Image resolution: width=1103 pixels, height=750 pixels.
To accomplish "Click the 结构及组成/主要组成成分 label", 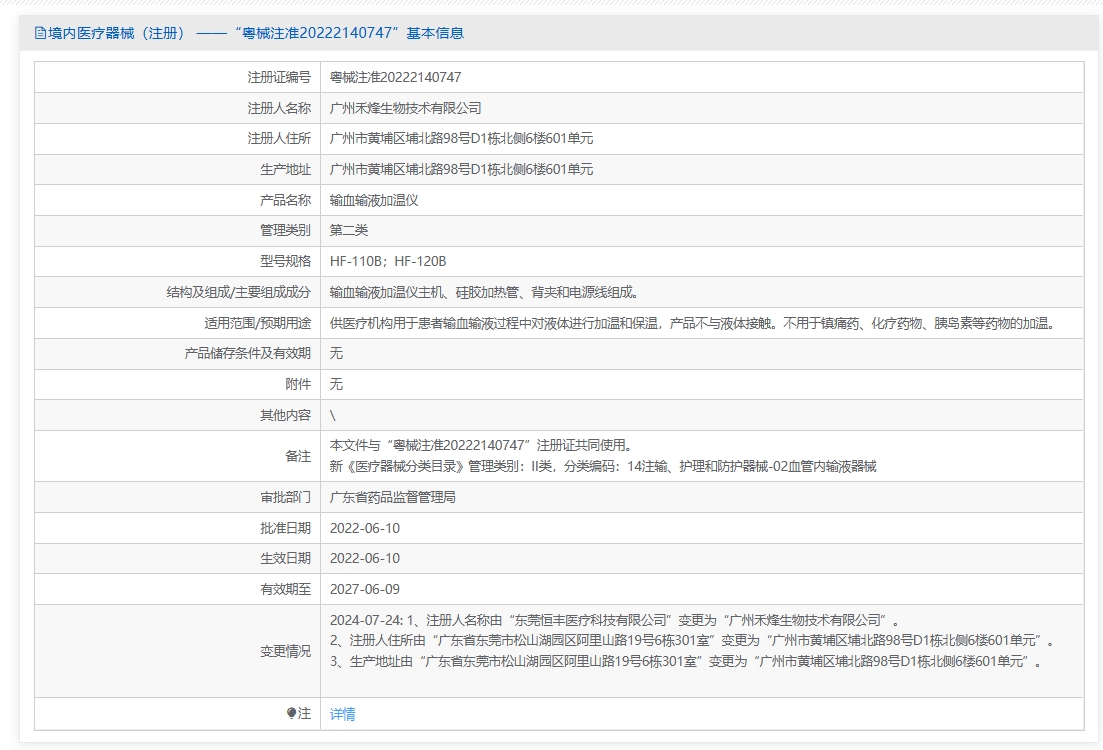I will point(238,293).
